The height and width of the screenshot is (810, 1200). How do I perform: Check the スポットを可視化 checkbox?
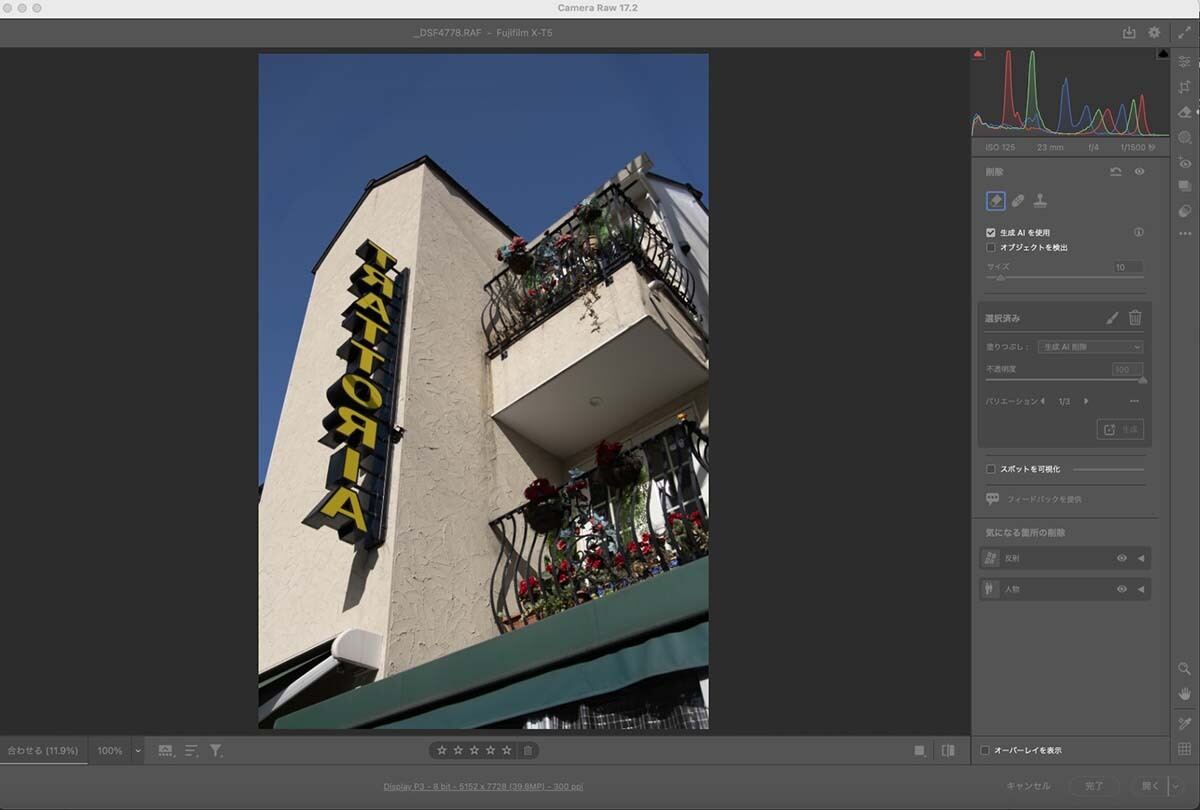tap(991, 469)
